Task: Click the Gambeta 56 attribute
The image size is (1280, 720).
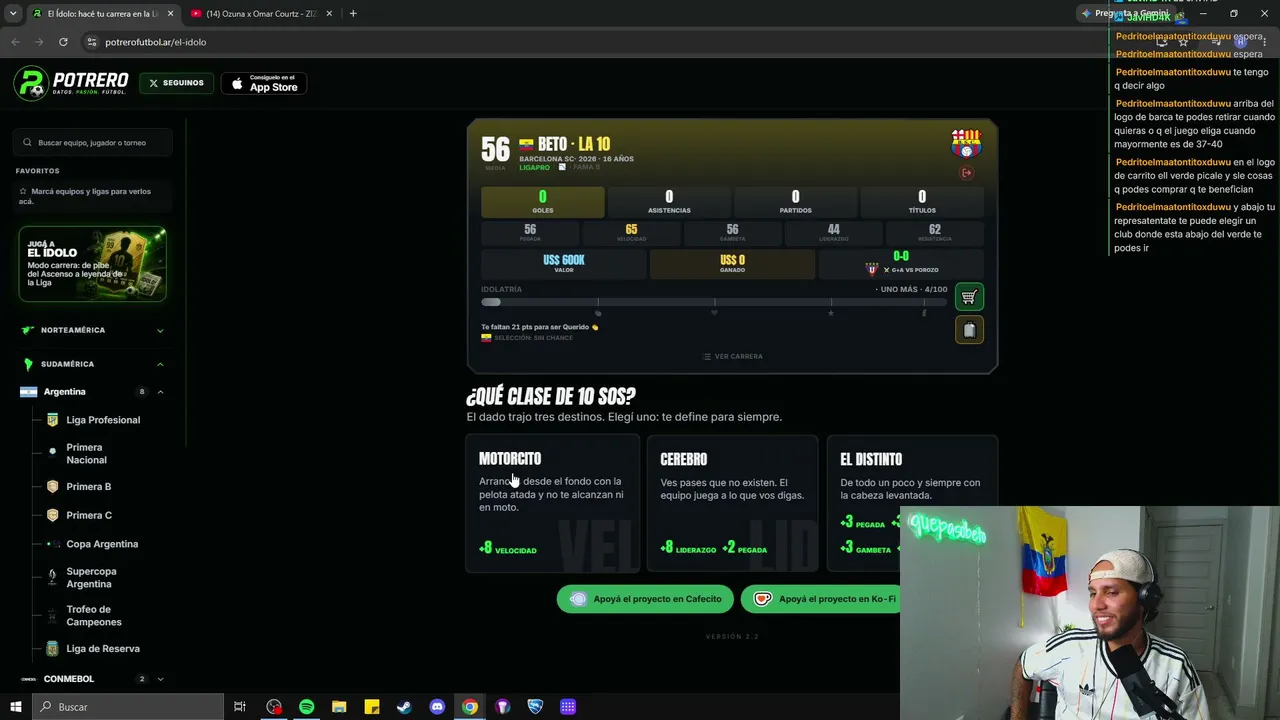Action: click(x=732, y=233)
